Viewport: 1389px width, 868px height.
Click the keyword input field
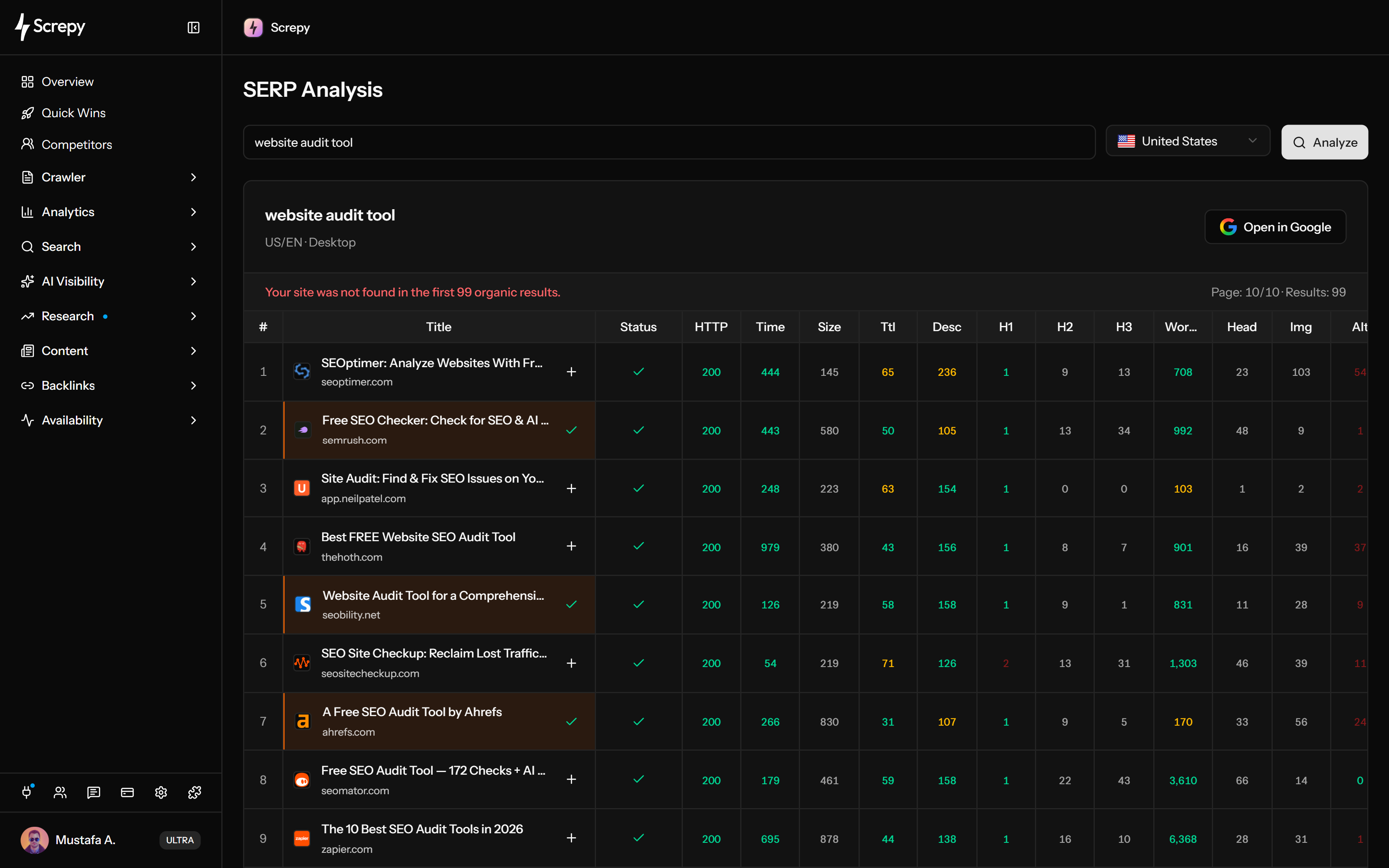(669, 142)
